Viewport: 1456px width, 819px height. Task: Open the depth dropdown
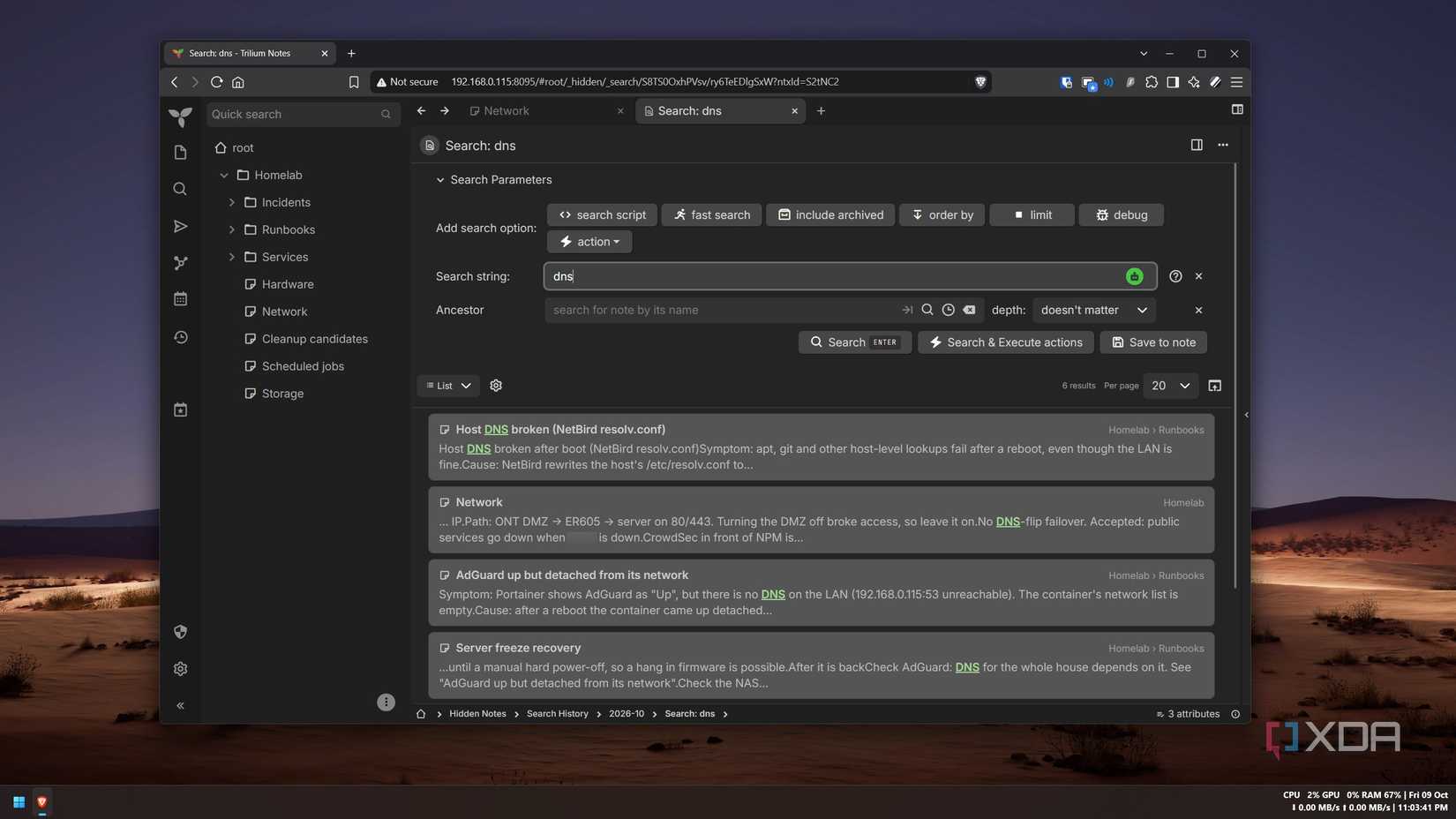(1094, 310)
